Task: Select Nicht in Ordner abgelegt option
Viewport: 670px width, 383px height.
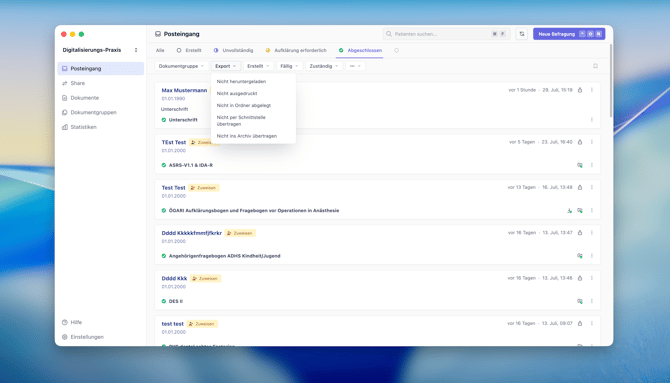Action: 253,105
